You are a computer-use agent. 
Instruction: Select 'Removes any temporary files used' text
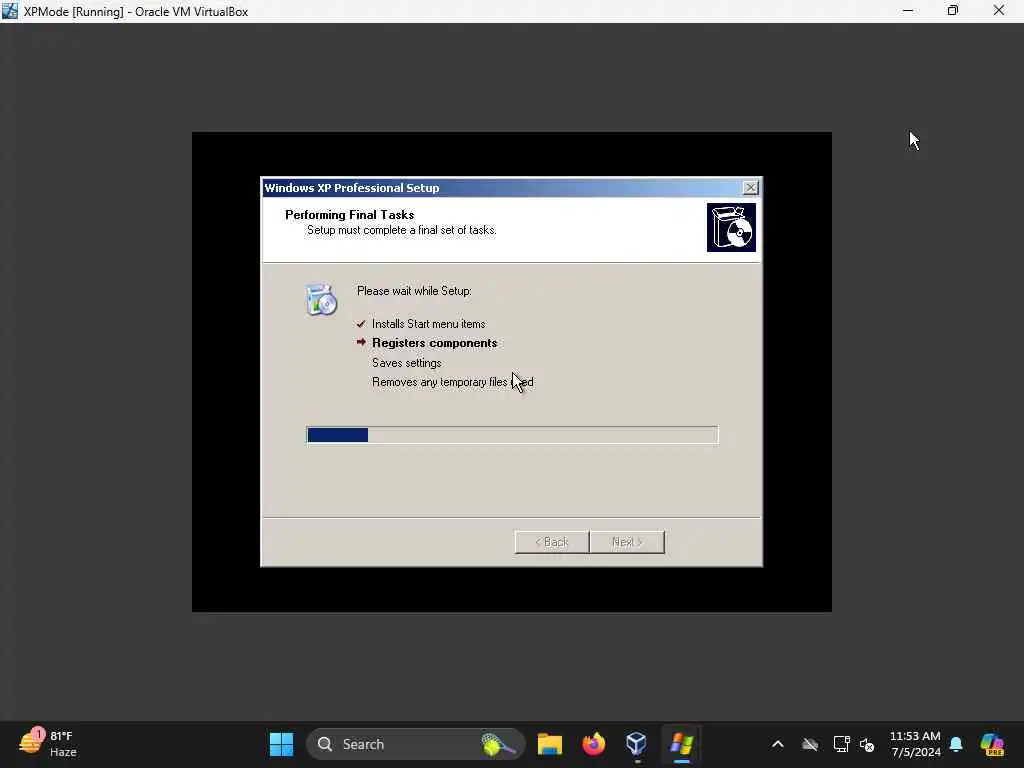click(453, 382)
